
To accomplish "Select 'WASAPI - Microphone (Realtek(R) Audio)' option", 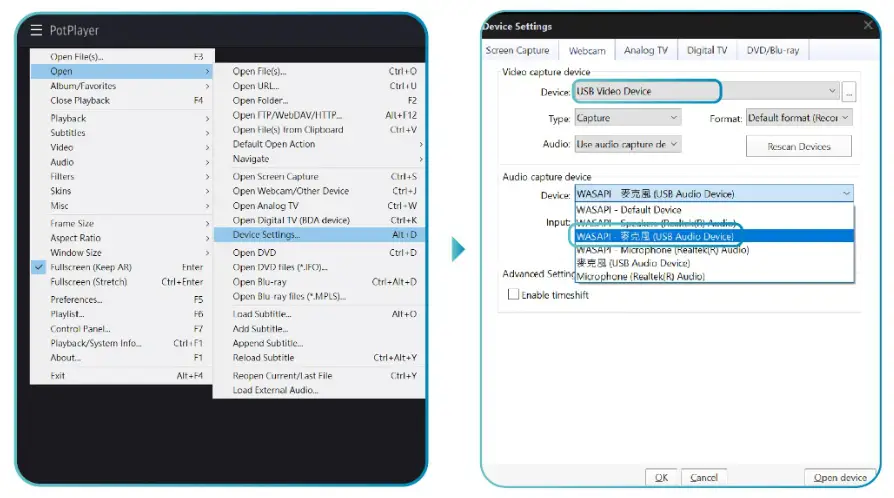I will 714,250.
